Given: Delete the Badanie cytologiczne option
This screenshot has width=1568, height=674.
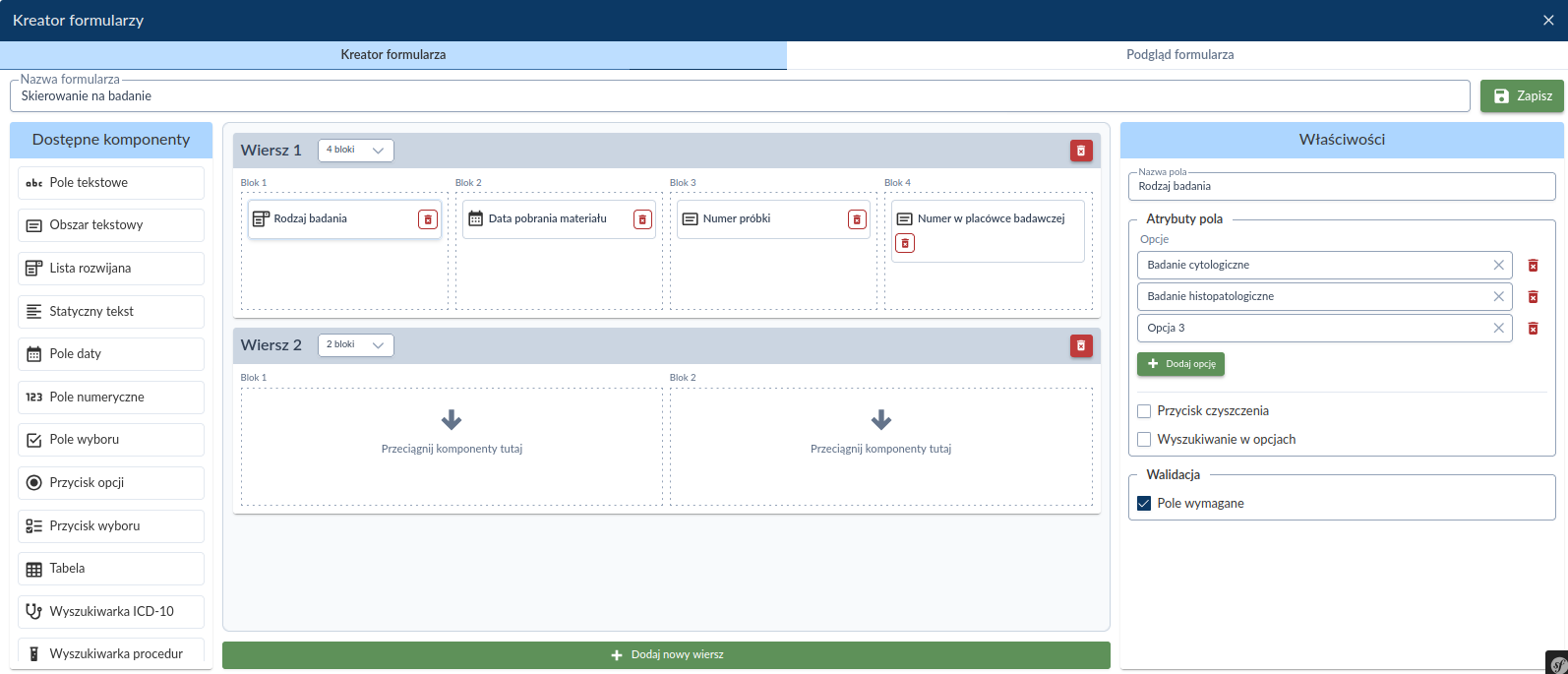Looking at the screenshot, I should 1533,266.
